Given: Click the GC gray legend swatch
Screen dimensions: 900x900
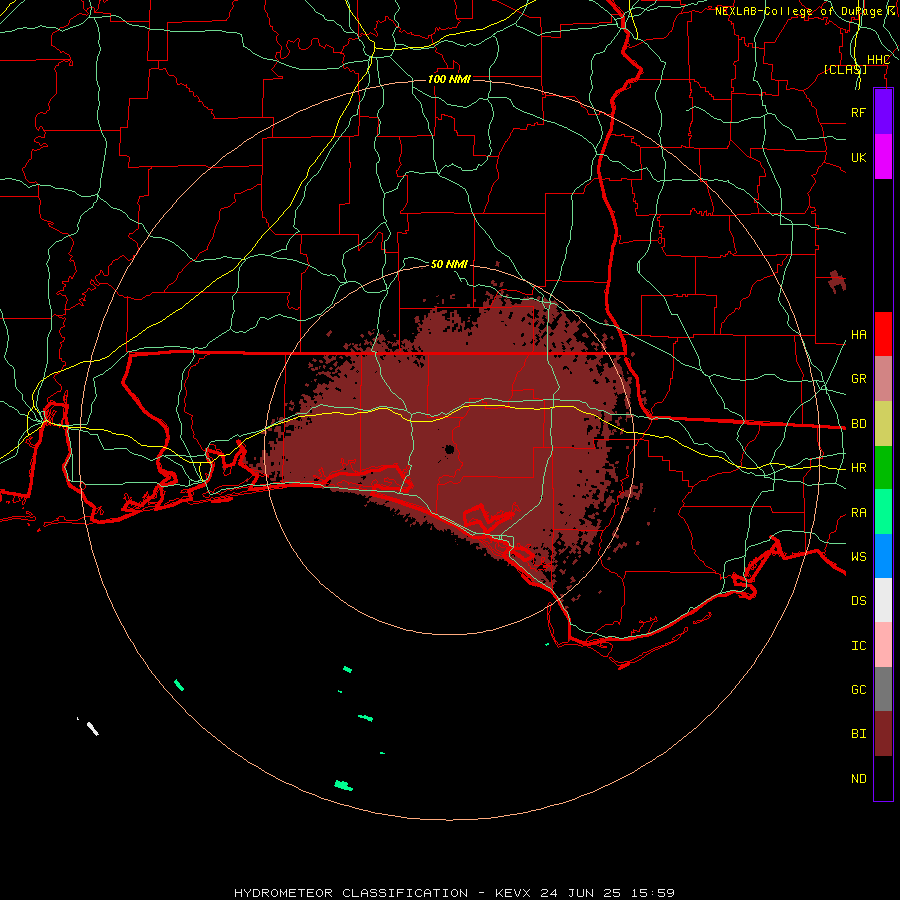Looking at the screenshot, I should coord(883,689).
